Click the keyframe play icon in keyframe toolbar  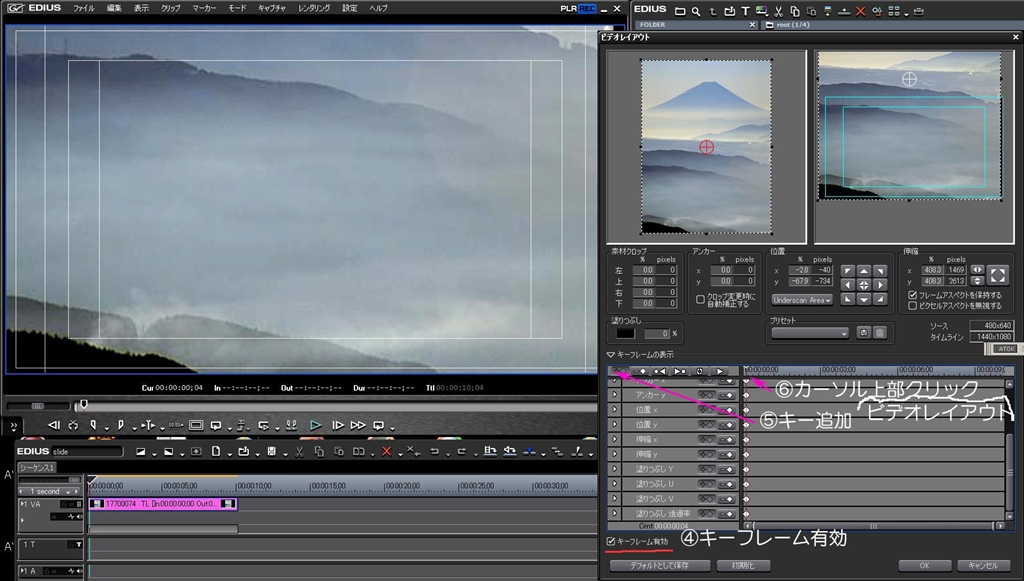(719, 371)
